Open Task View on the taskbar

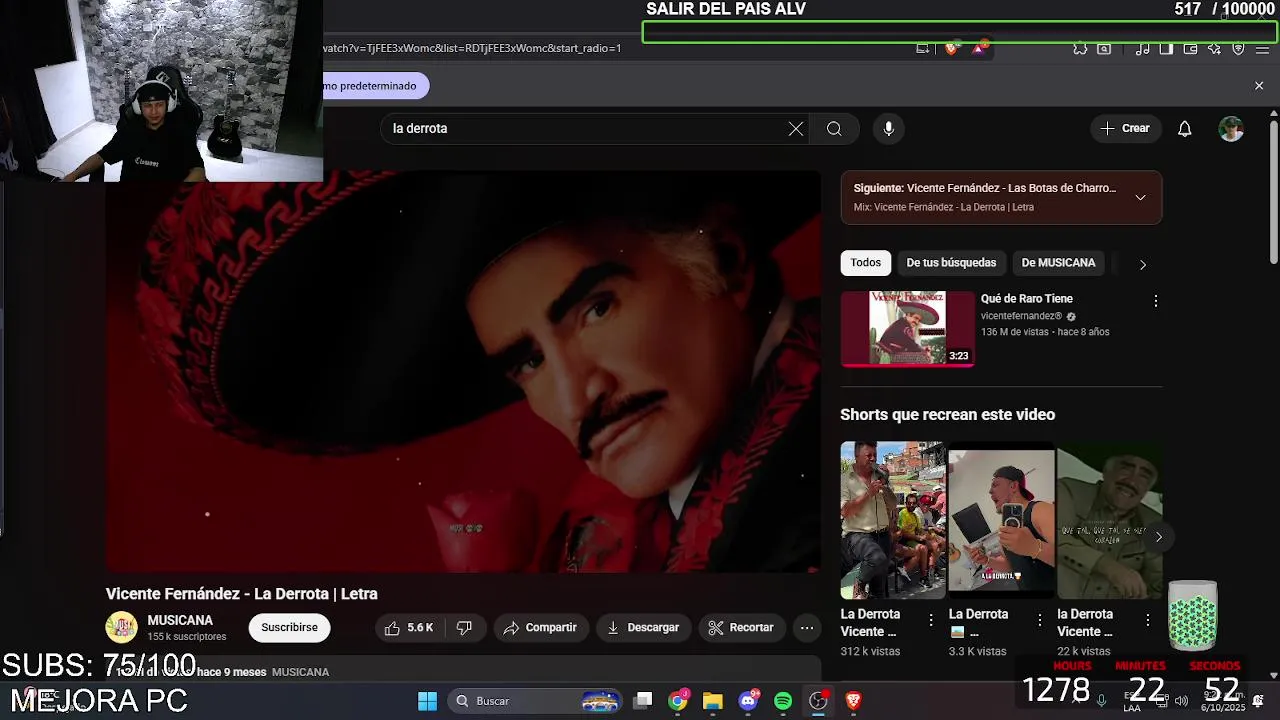pyautogui.click(x=643, y=701)
